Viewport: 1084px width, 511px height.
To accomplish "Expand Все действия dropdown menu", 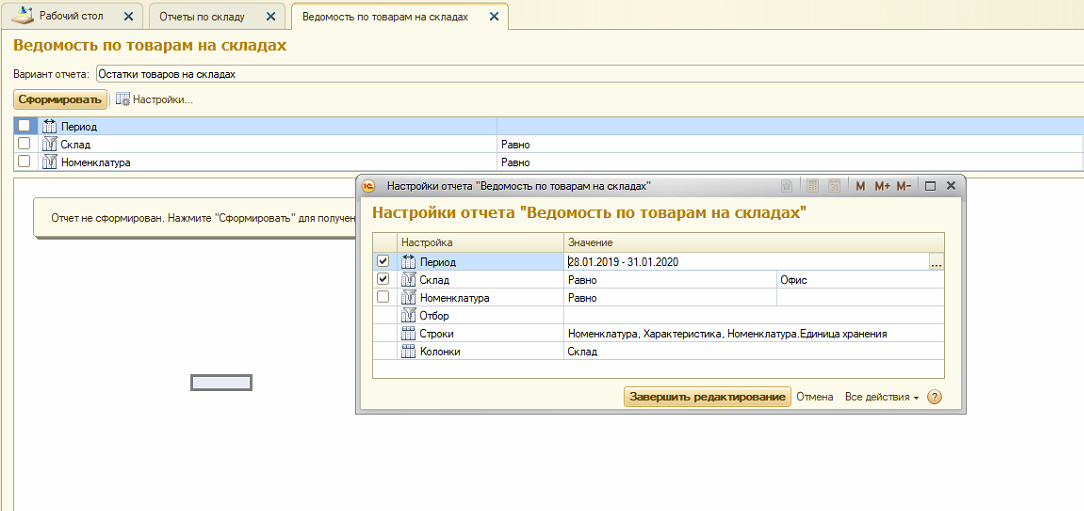I will [x=881, y=398].
